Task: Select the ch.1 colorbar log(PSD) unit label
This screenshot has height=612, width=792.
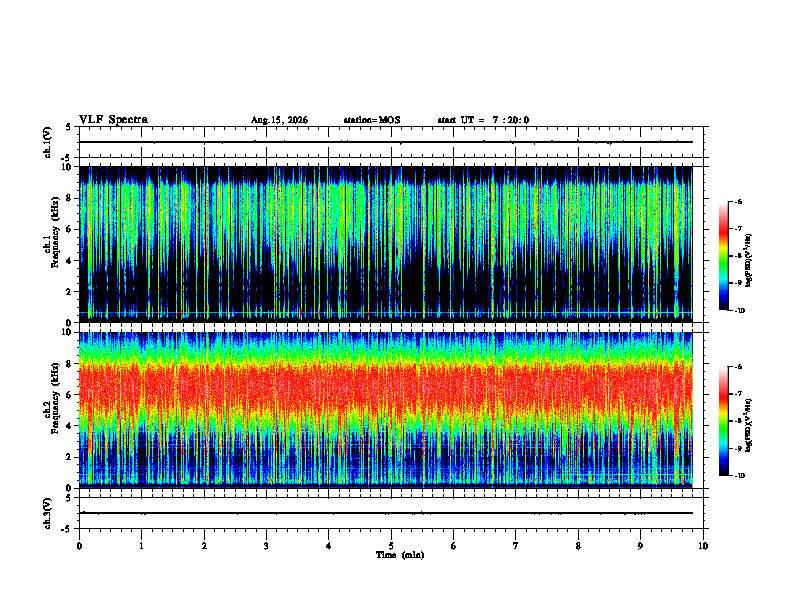Action: coord(749,261)
